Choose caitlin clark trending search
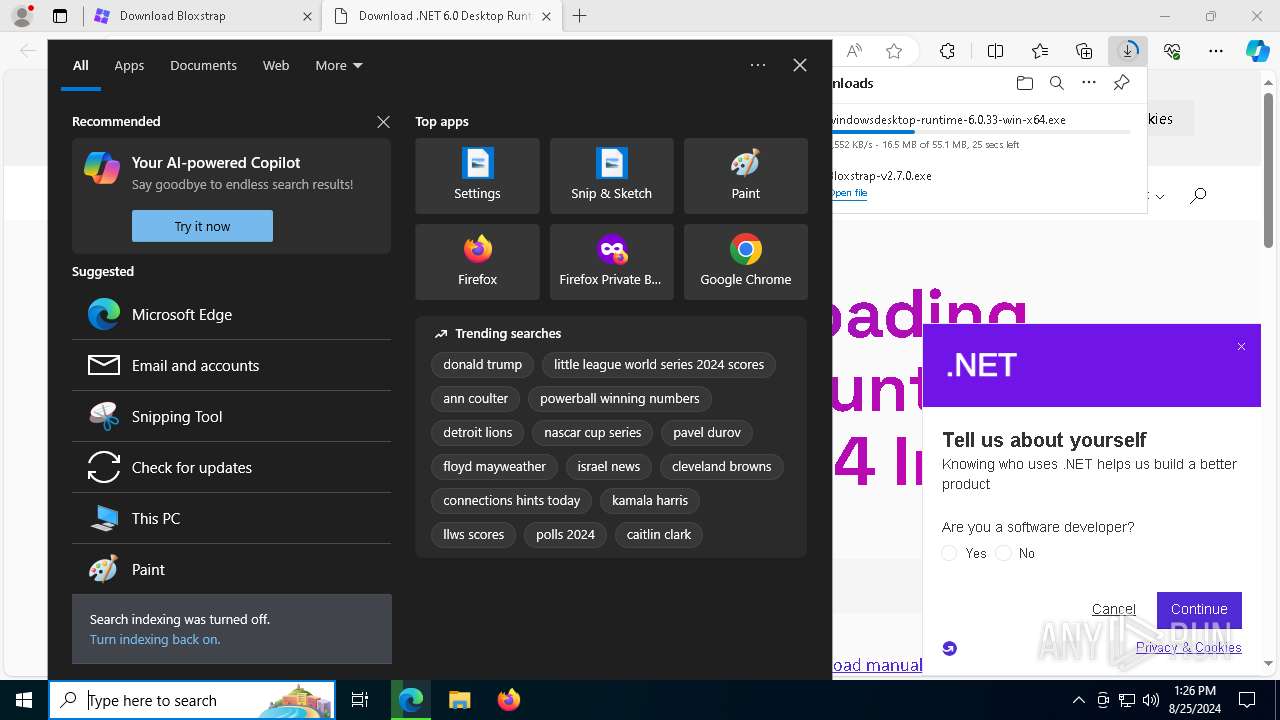 659,534
